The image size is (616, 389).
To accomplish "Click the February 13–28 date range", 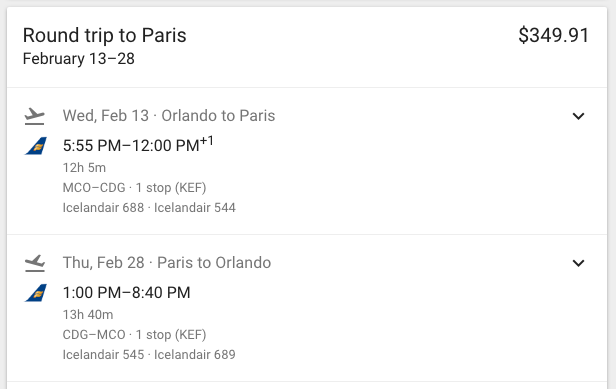I will pyautogui.click(x=79, y=59).
